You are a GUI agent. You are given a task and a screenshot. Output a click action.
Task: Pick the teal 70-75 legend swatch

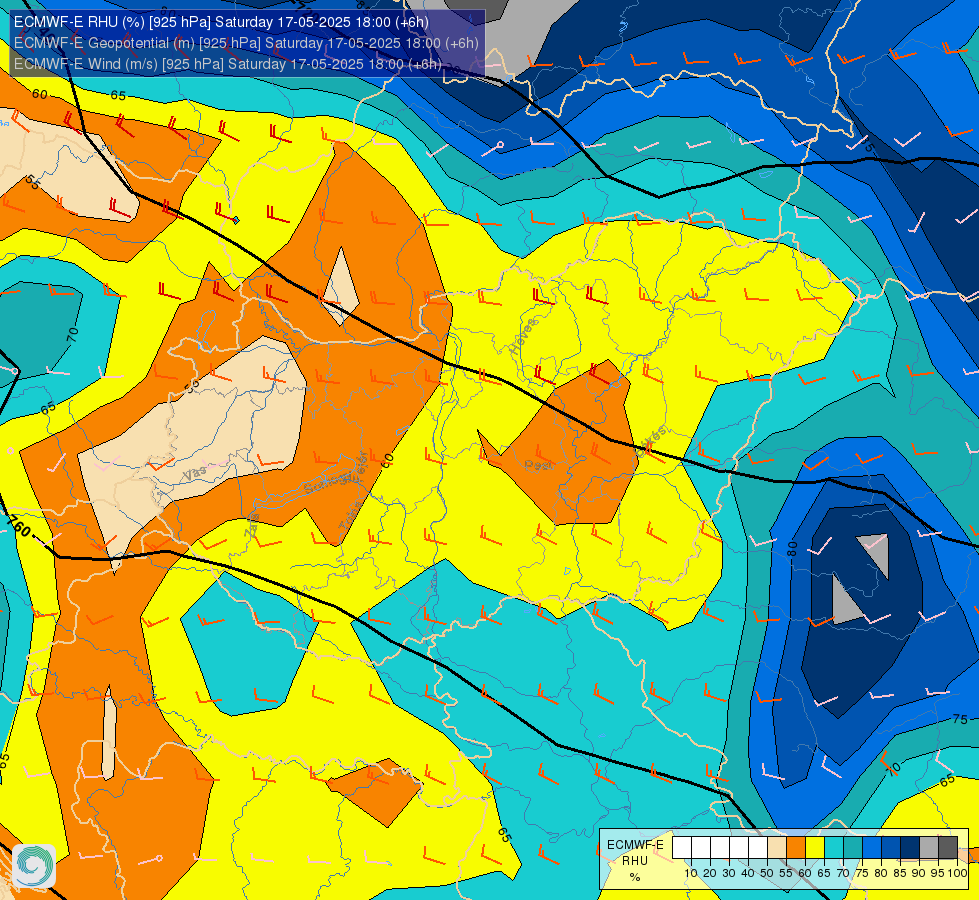853,848
